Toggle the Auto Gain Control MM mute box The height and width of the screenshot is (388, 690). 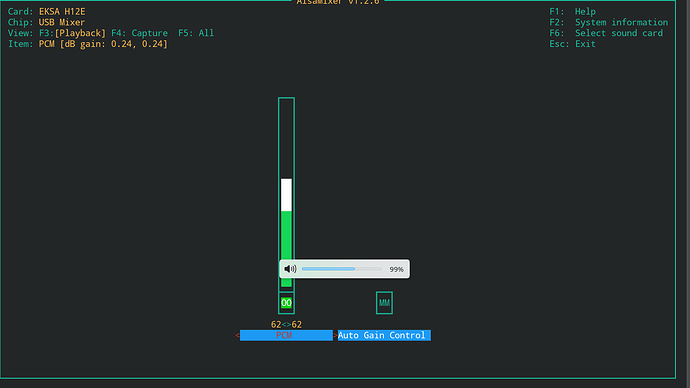point(384,303)
